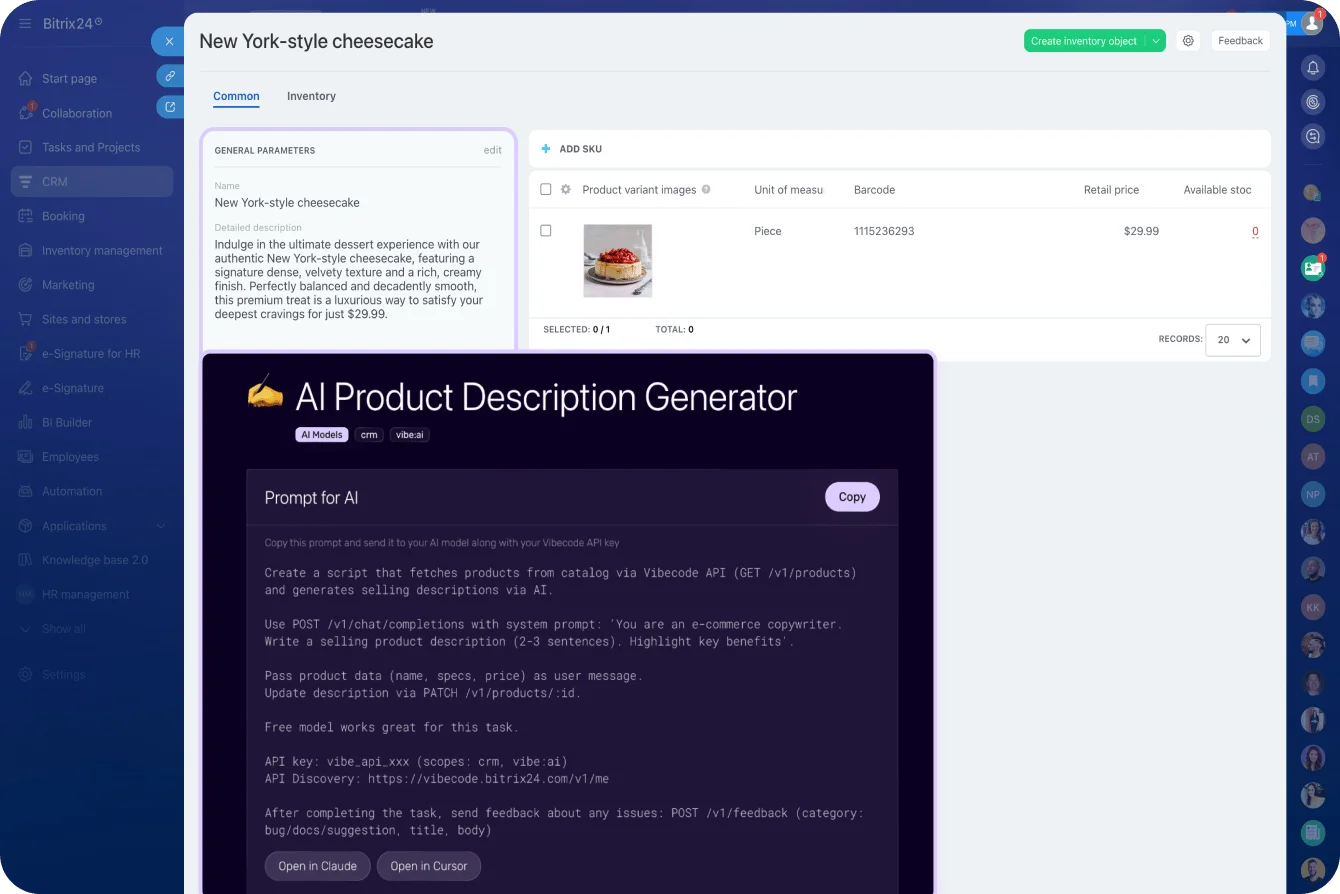Click edit link in General Parameters
The height and width of the screenshot is (894, 1340).
point(493,150)
